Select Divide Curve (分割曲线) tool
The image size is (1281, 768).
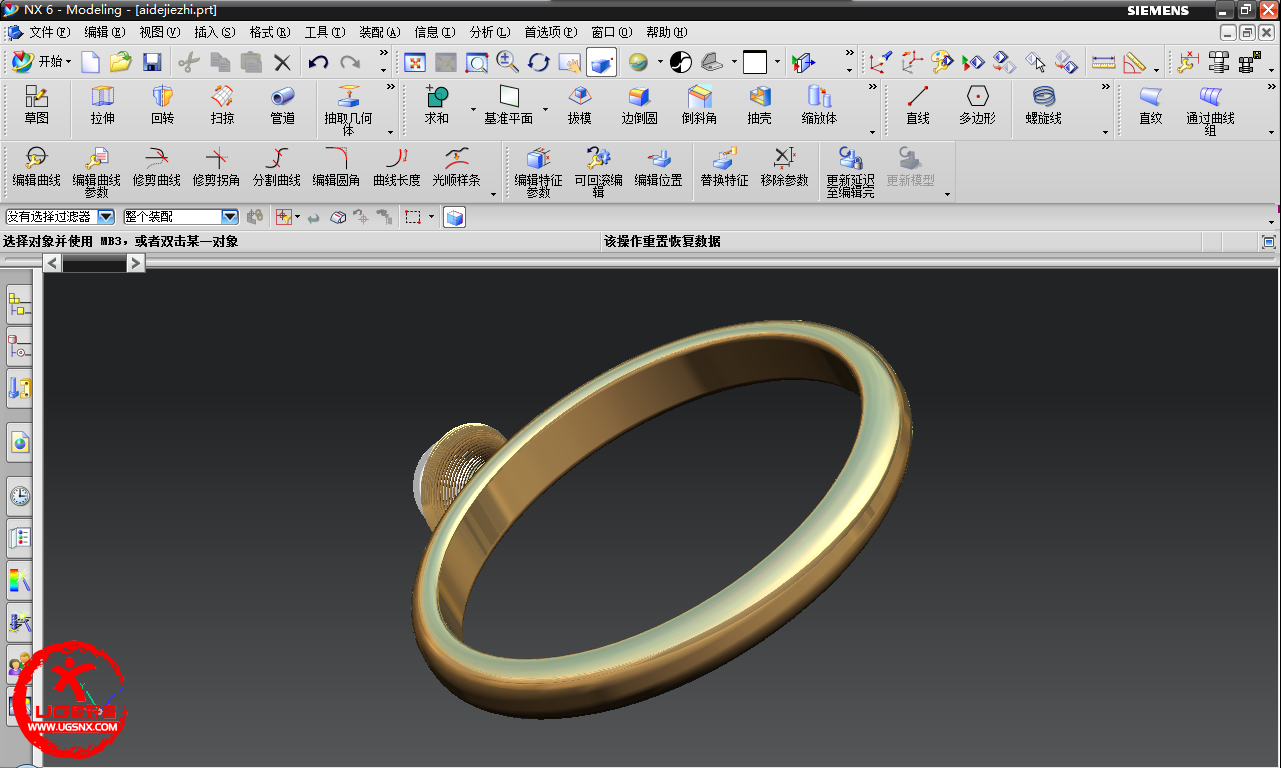point(277,168)
